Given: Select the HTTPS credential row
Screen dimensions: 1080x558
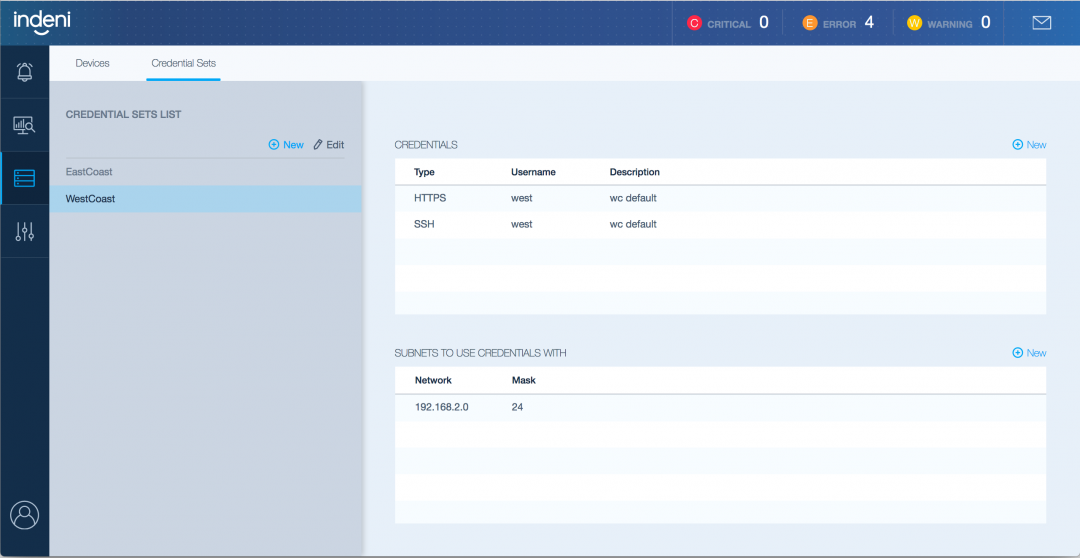Looking at the screenshot, I should click(x=720, y=198).
